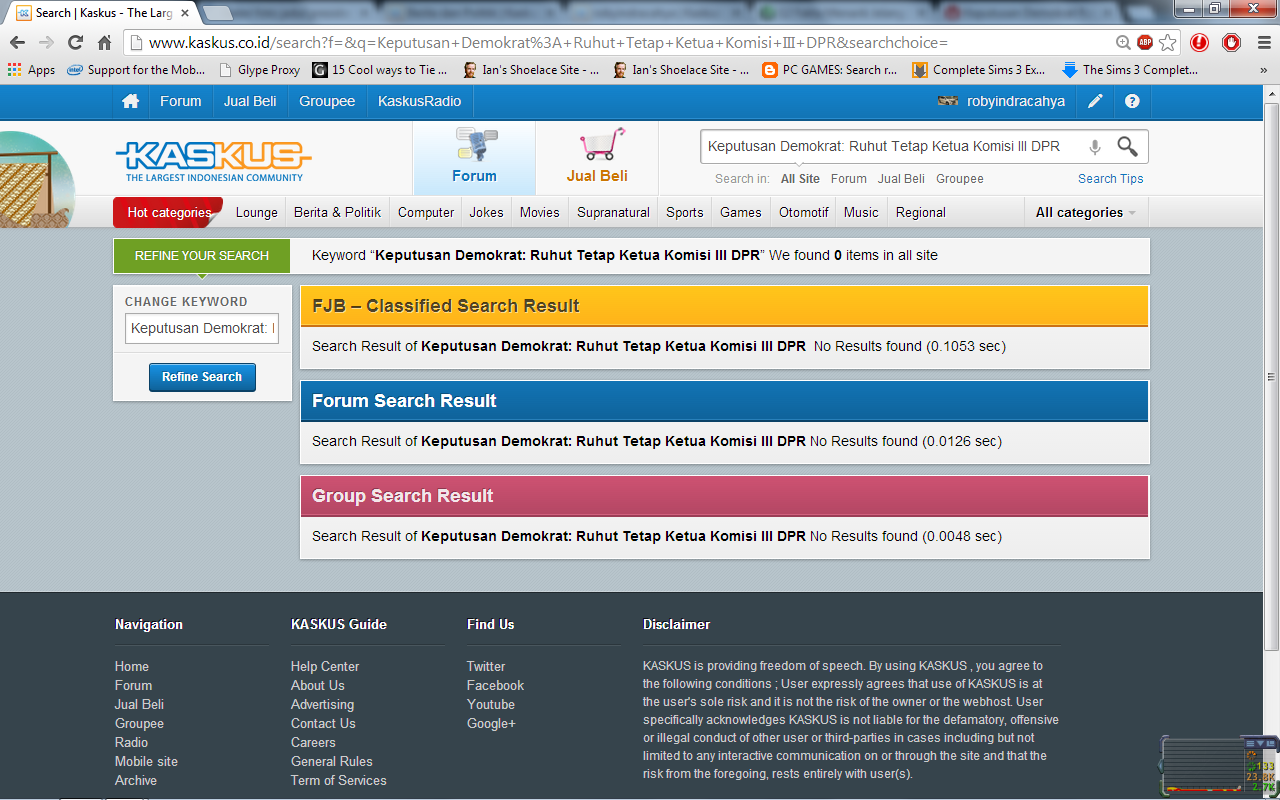Viewport: 1280px width, 800px height.
Task: Click the KASKUS logo
Action: [213, 160]
